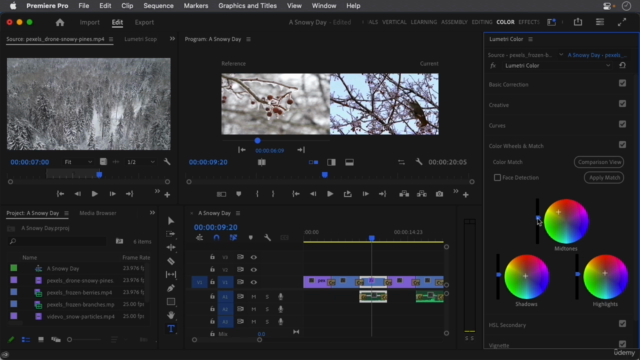This screenshot has width=640, height=360.
Task: Select the Razor tool
Action: pos(171,261)
